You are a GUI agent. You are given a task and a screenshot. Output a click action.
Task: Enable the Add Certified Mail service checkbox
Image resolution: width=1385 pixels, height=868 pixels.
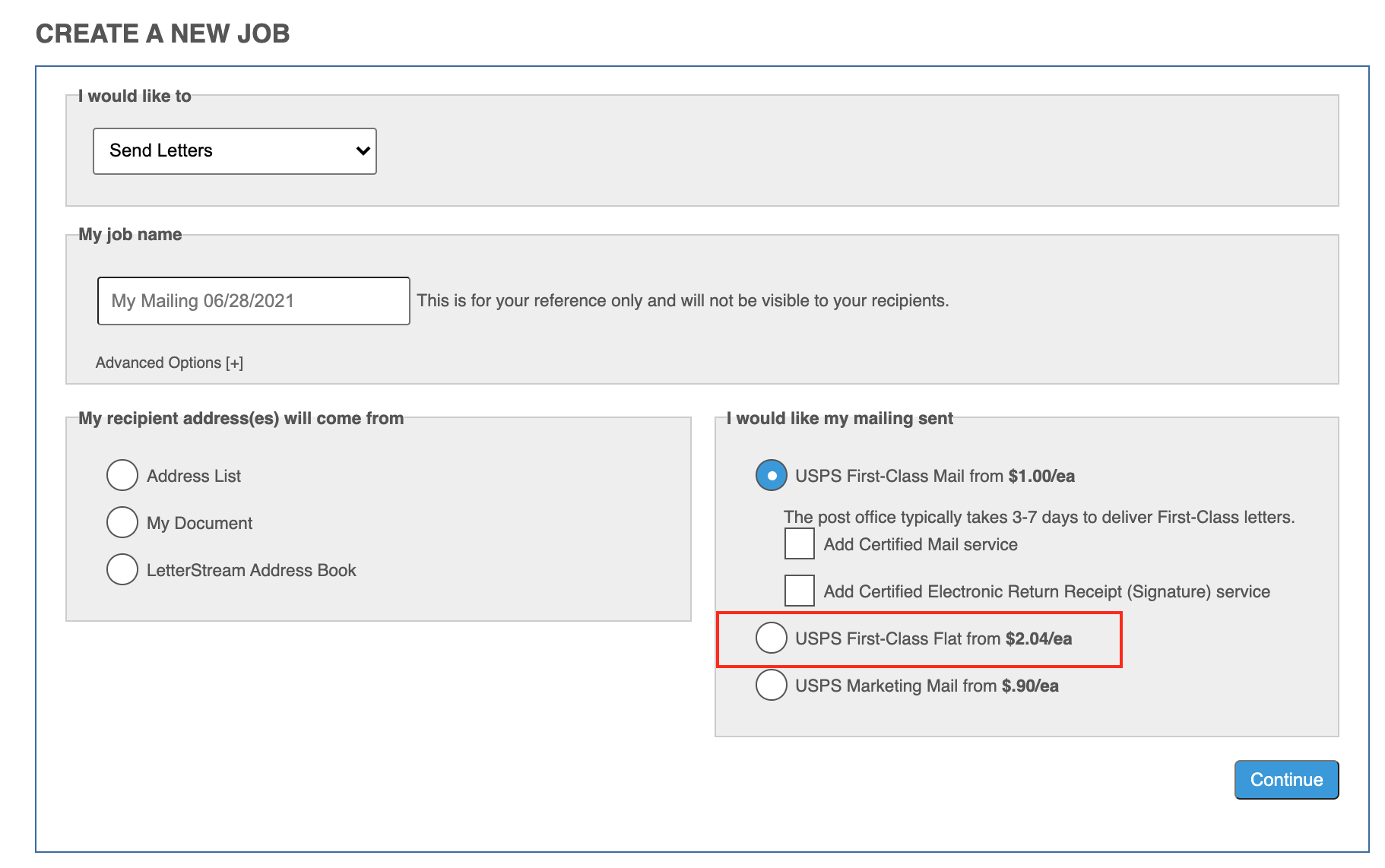[x=800, y=544]
